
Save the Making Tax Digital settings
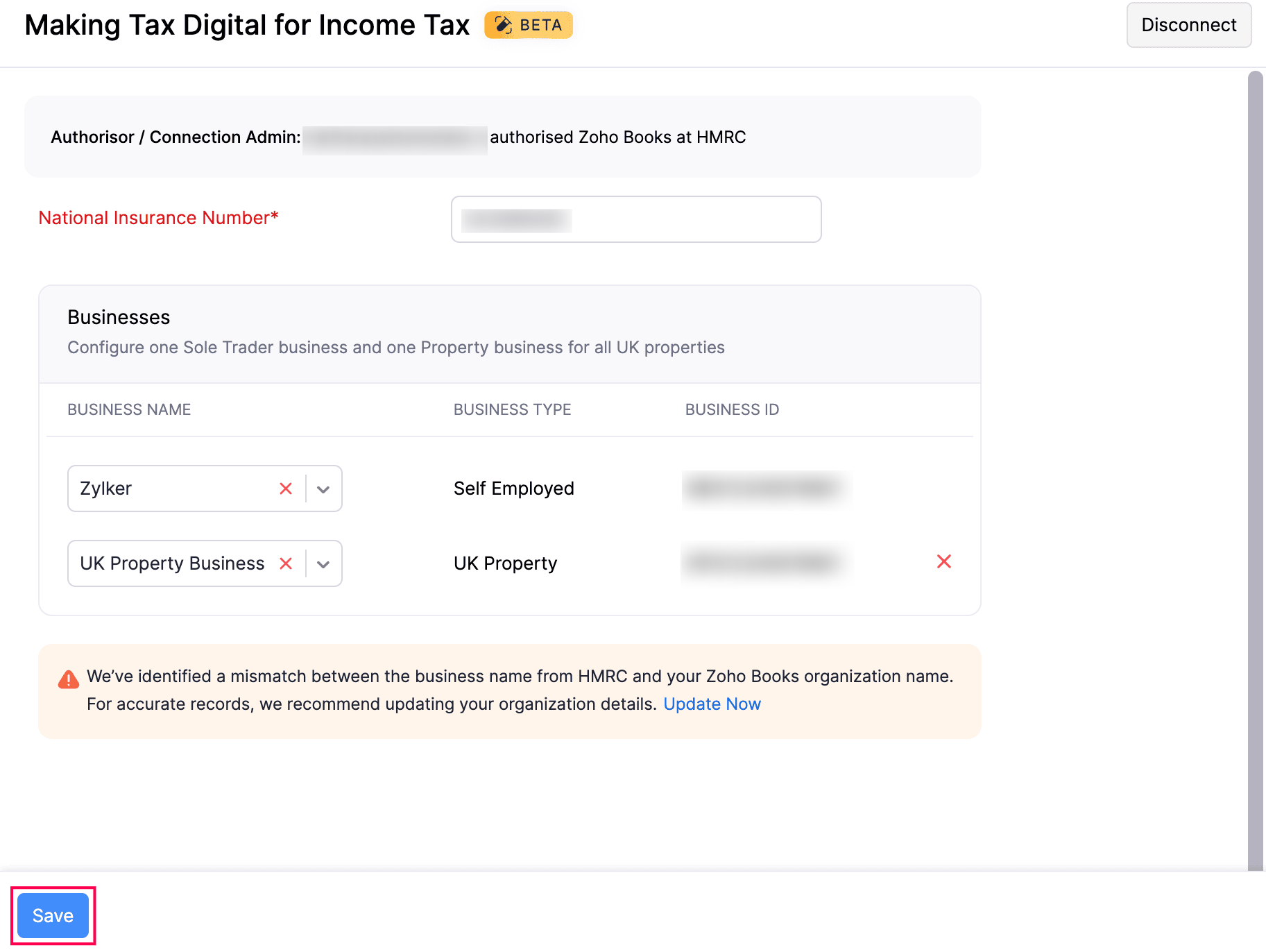pyautogui.click(x=53, y=915)
